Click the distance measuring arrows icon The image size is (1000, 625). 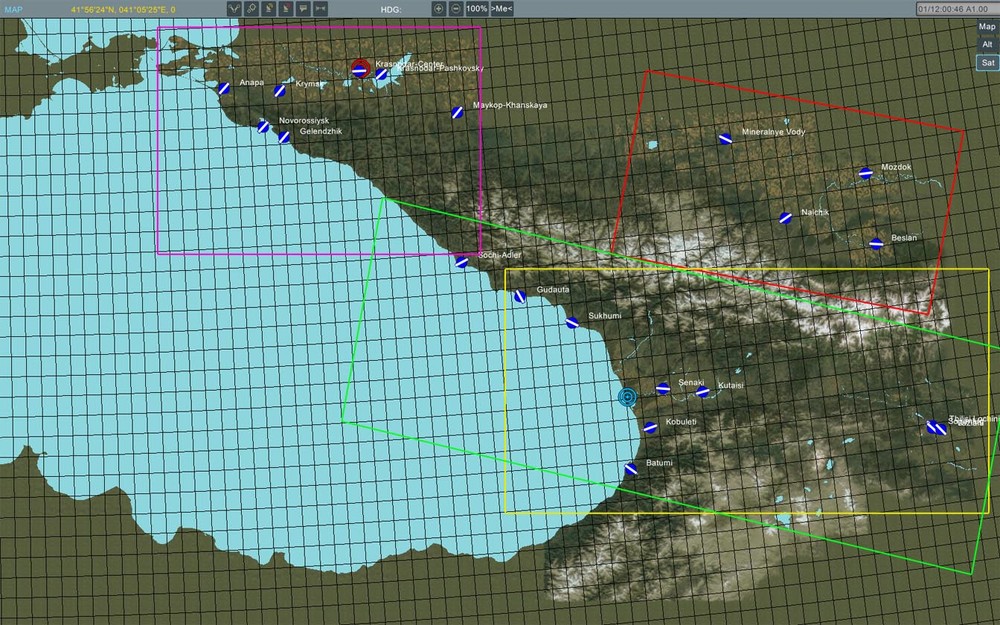point(321,8)
